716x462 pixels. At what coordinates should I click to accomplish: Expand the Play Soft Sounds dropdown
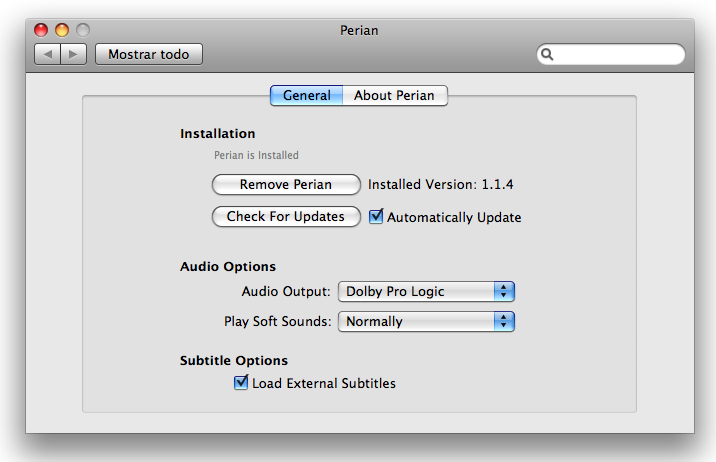click(426, 321)
